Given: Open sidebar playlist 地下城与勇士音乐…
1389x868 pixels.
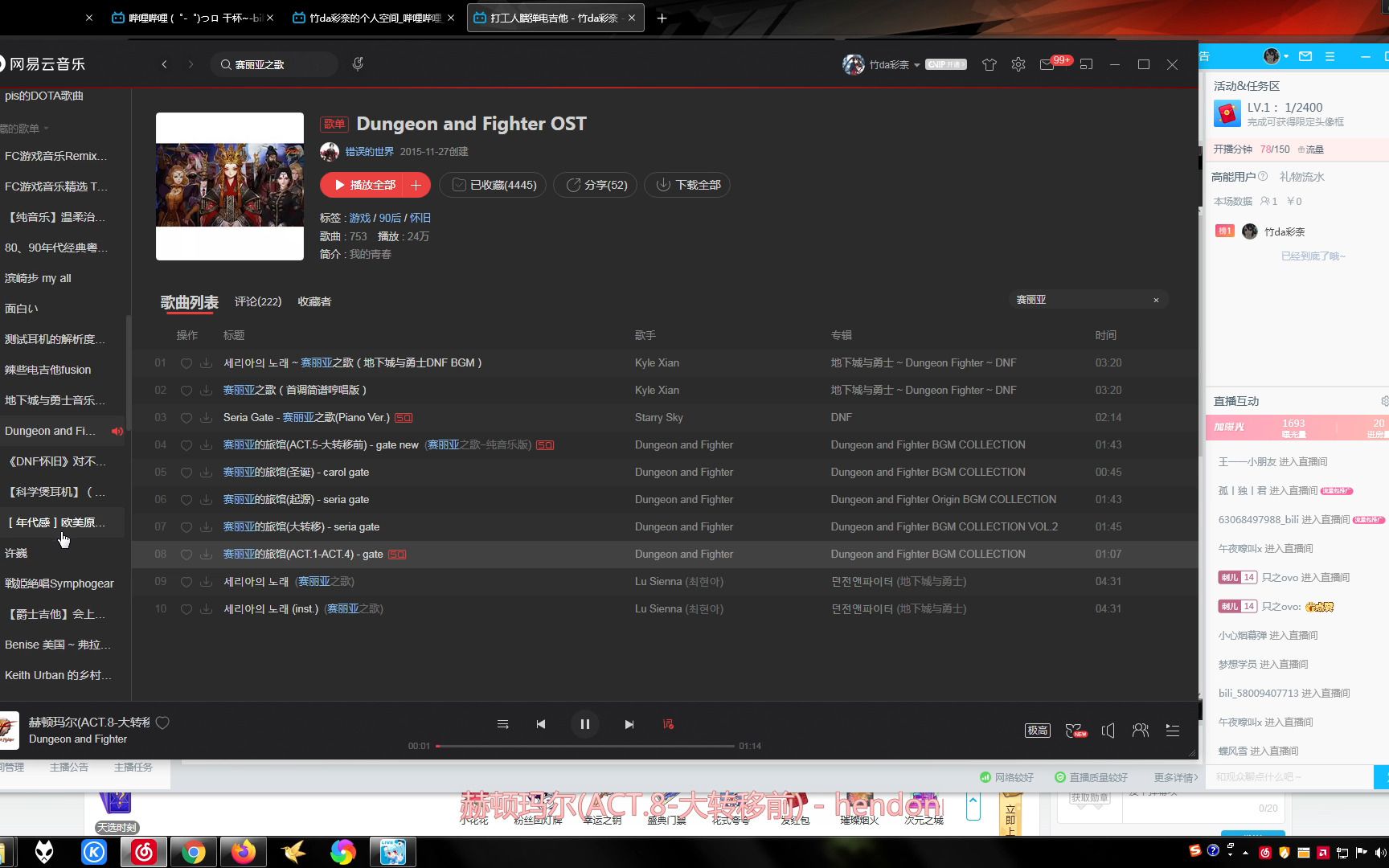Looking at the screenshot, I should [x=55, y=400].
